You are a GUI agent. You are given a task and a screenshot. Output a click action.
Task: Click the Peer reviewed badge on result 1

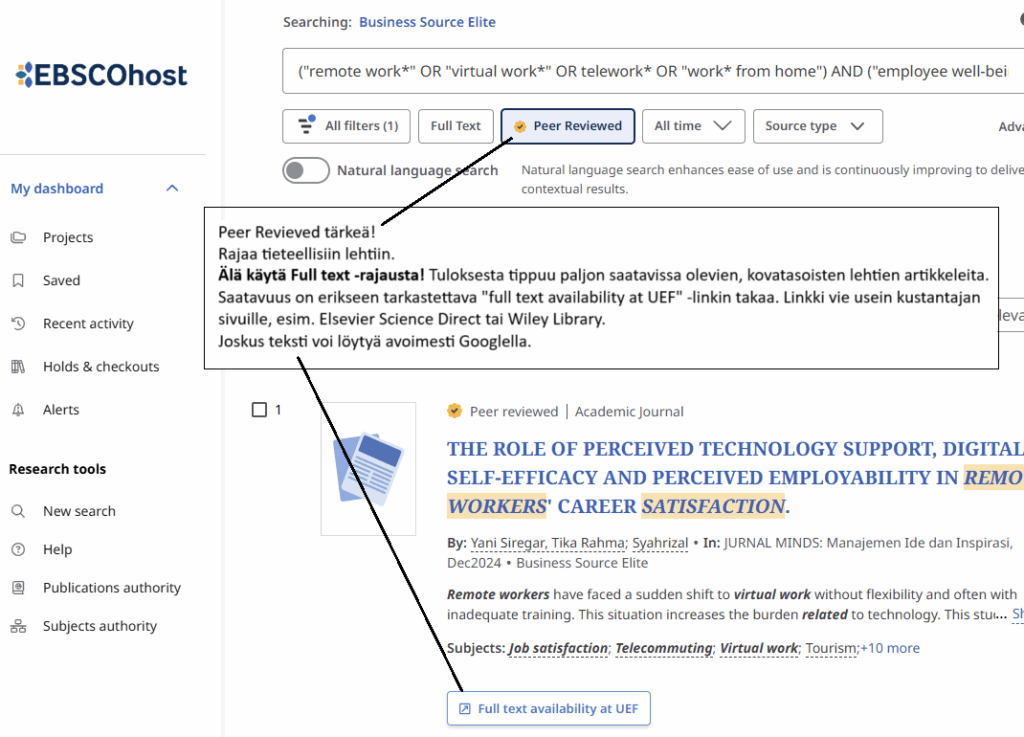click(x=455, y=411)
